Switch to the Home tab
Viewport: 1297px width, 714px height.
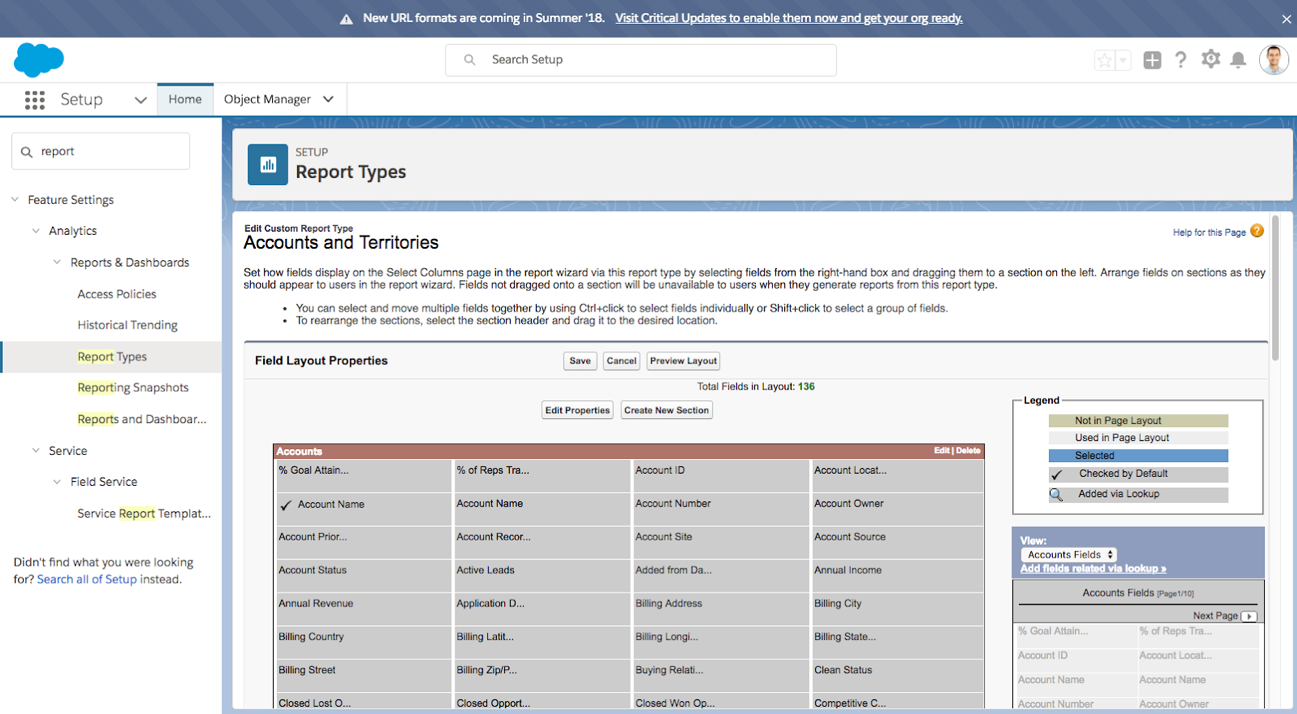[x=185, y=99]
